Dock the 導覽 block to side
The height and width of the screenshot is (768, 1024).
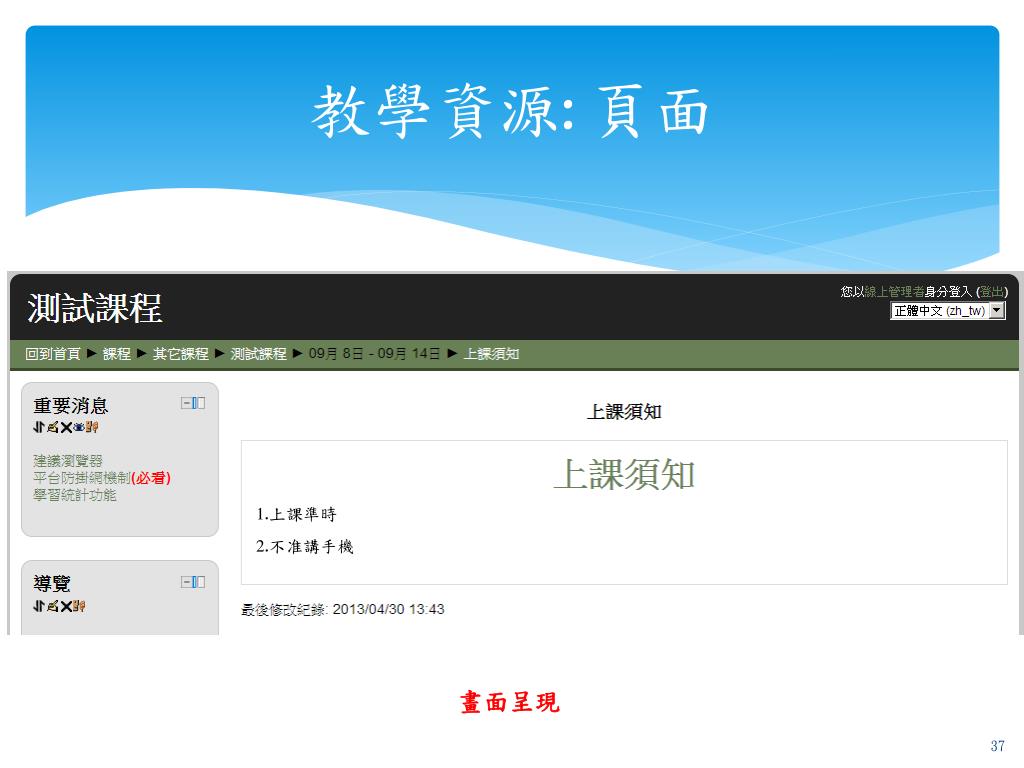199,582
